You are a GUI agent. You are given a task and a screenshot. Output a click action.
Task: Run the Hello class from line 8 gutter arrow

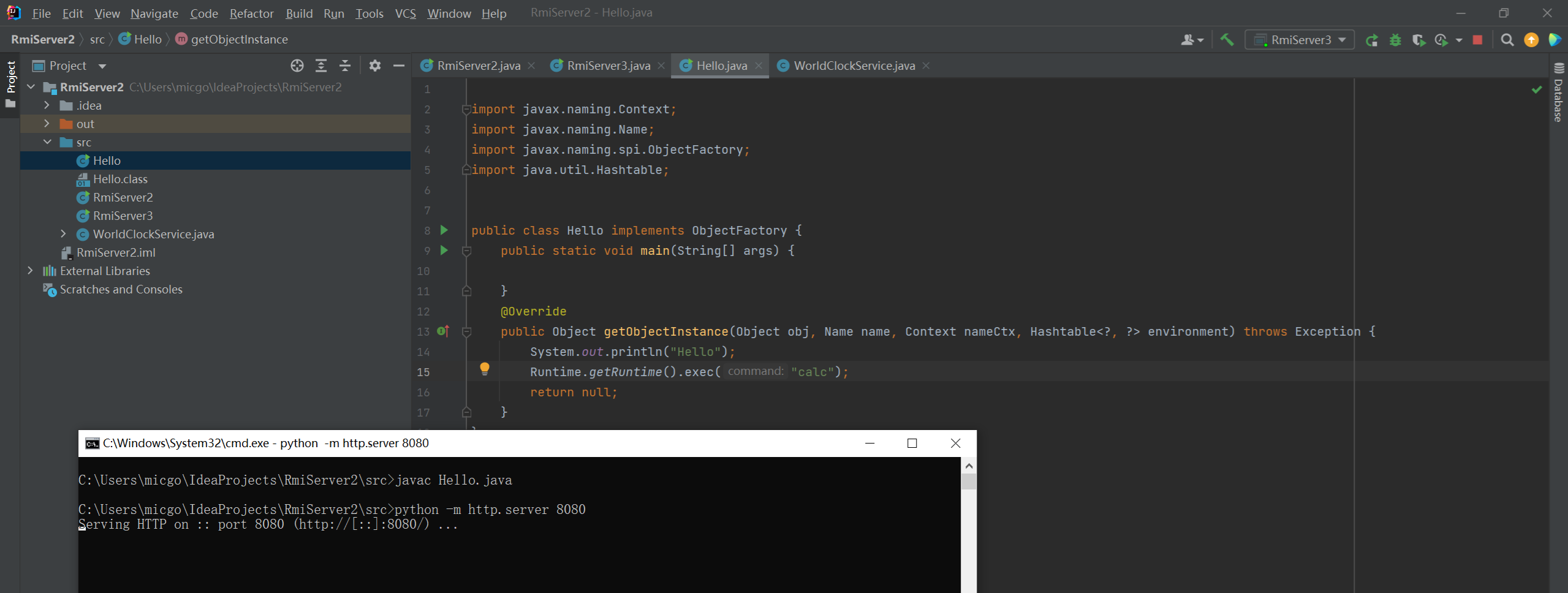(x=444, y=230)
